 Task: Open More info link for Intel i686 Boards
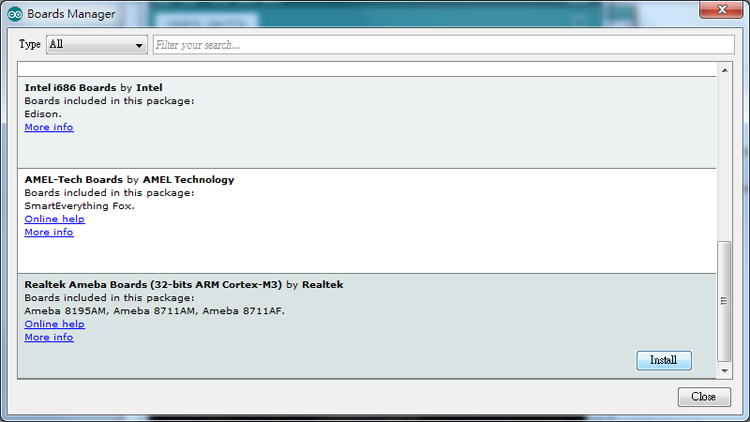tap(49, 127)
